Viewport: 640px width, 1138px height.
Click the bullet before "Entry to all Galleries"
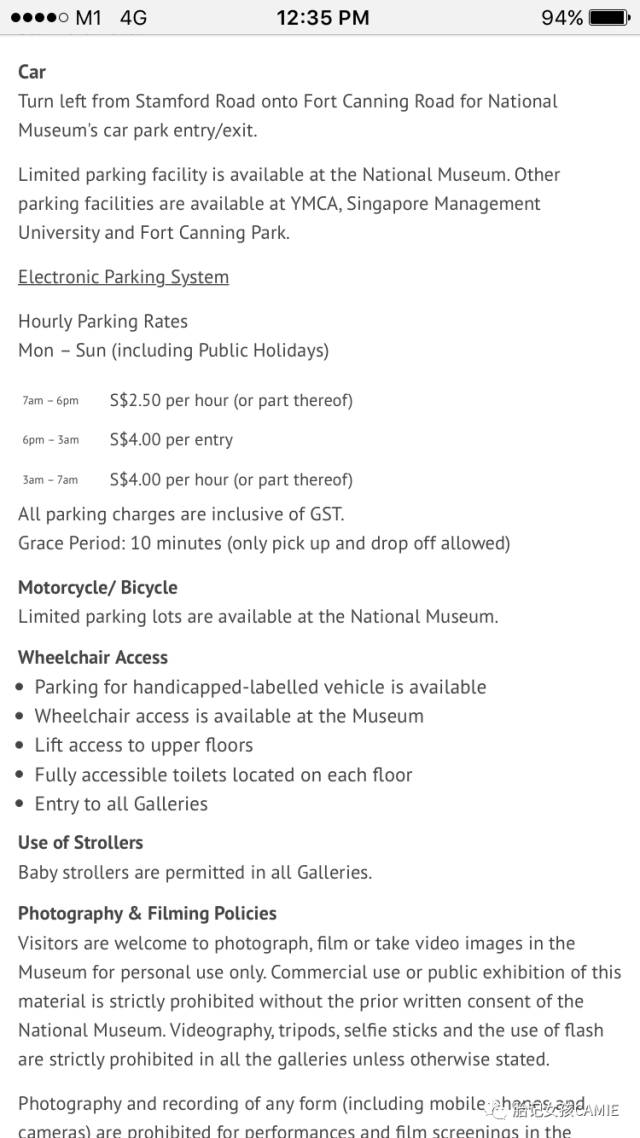click(x=23, y=804)
